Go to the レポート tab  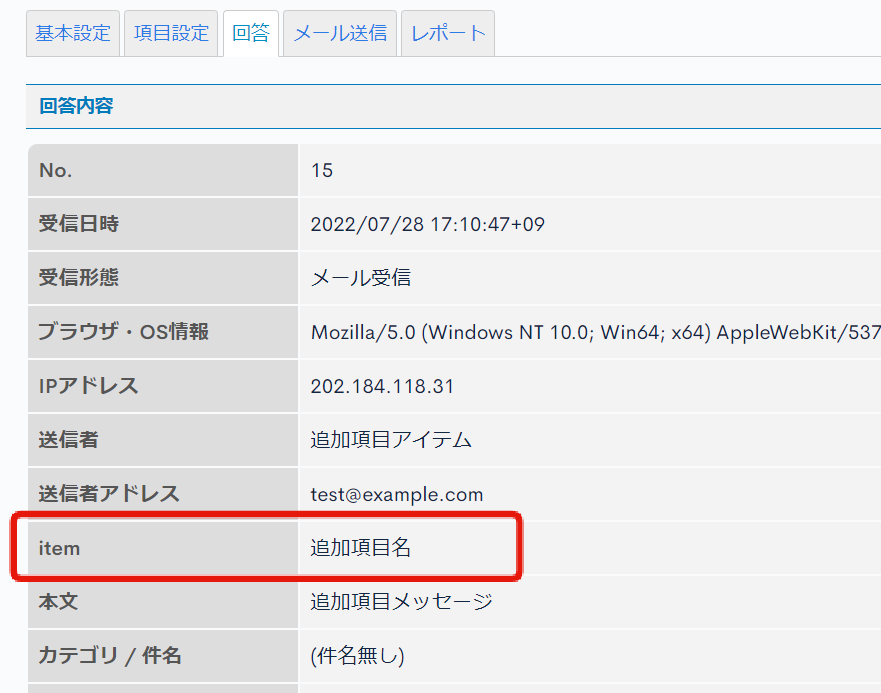pyautogui.click(x=448, y=33)
